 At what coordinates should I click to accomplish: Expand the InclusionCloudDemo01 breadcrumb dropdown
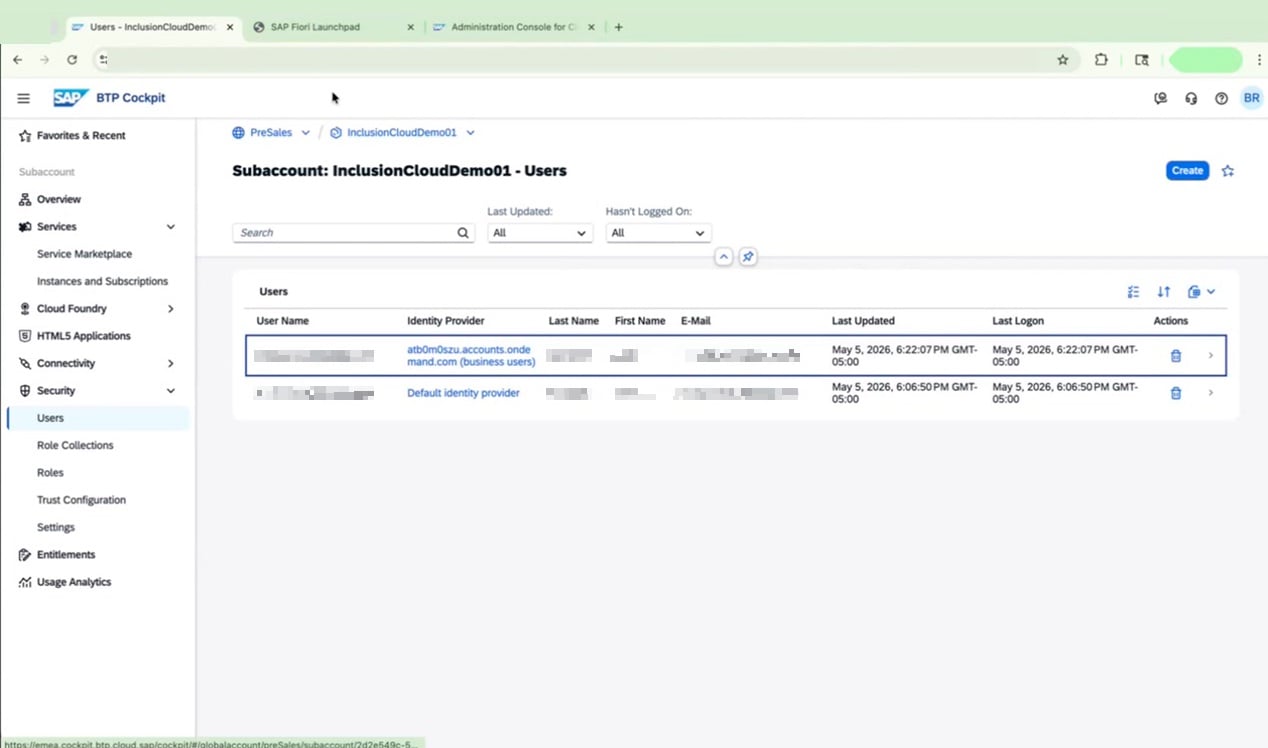471,133
